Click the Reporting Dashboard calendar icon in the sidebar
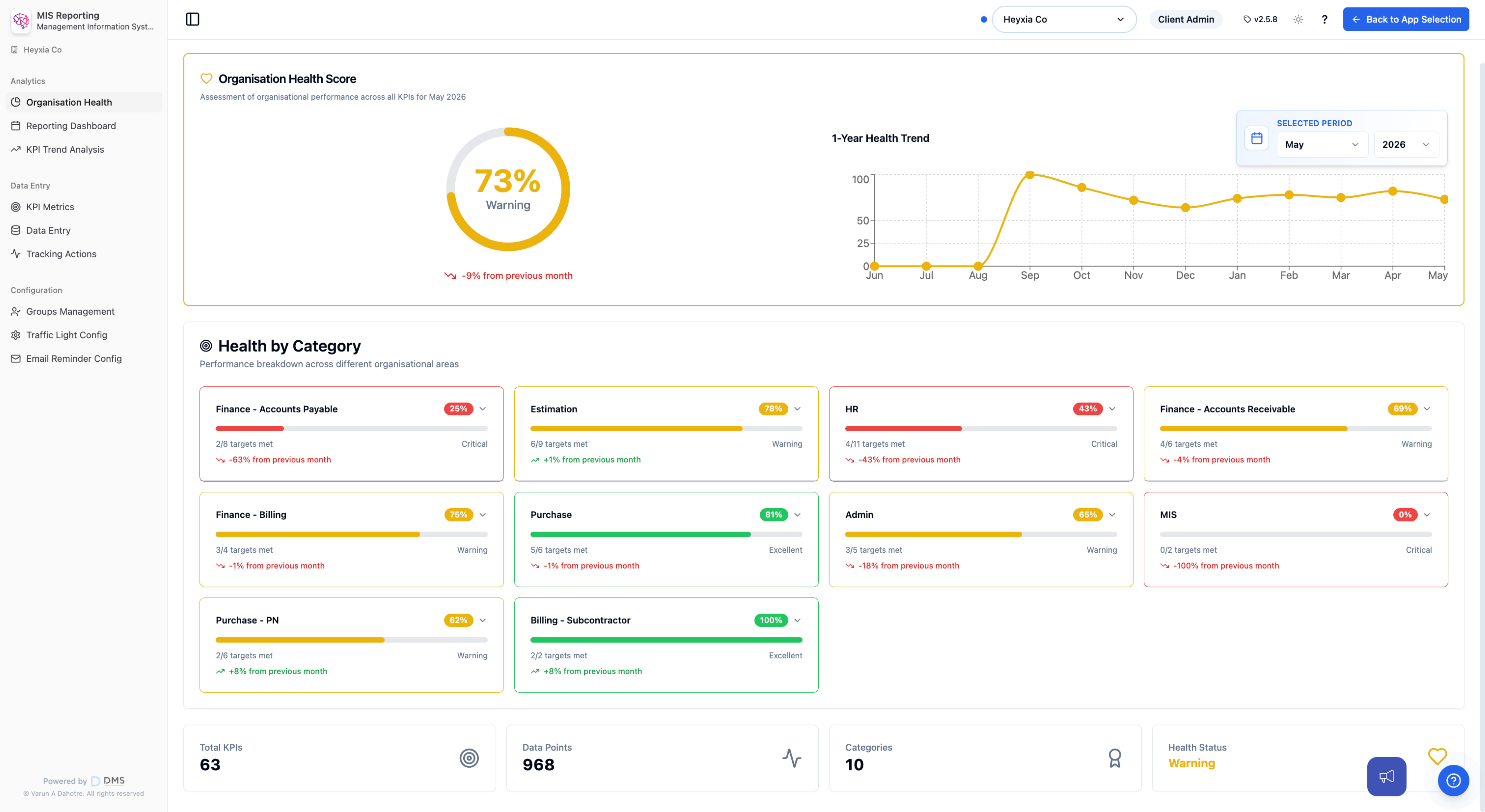1485x812 pixels. [x=16, y=126]
